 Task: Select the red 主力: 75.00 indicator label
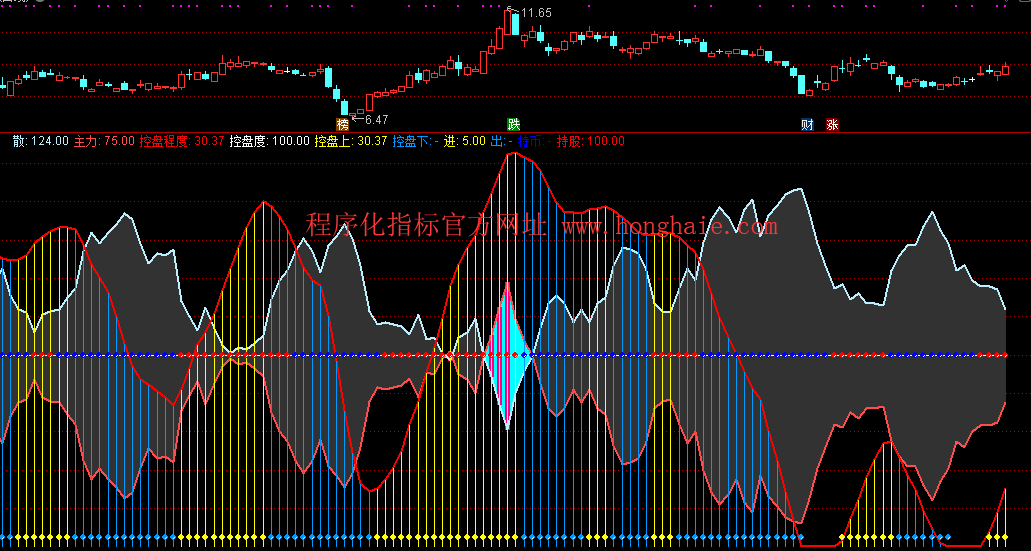coord(104,141)
